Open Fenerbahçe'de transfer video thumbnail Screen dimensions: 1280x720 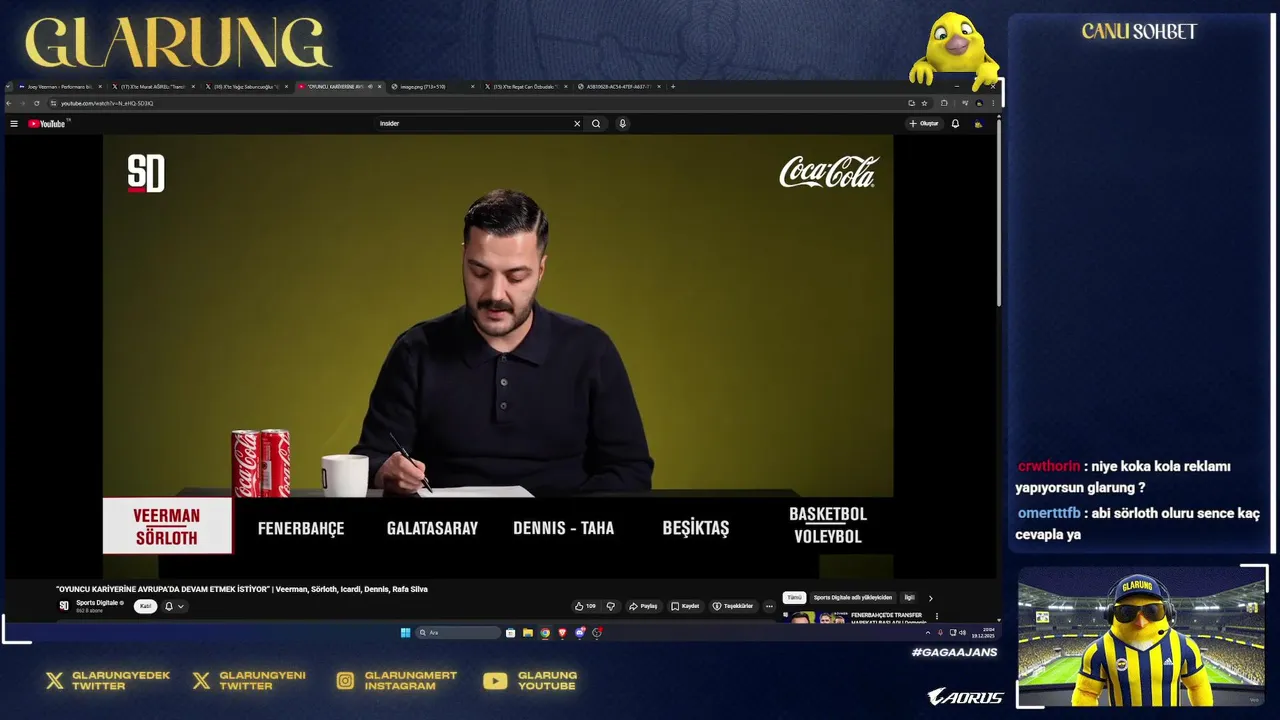pyautogui.click(x=814, y=618)
